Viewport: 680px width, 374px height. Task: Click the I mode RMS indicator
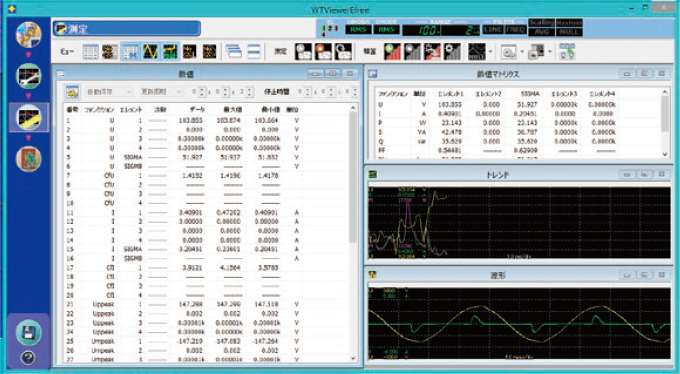387,30
